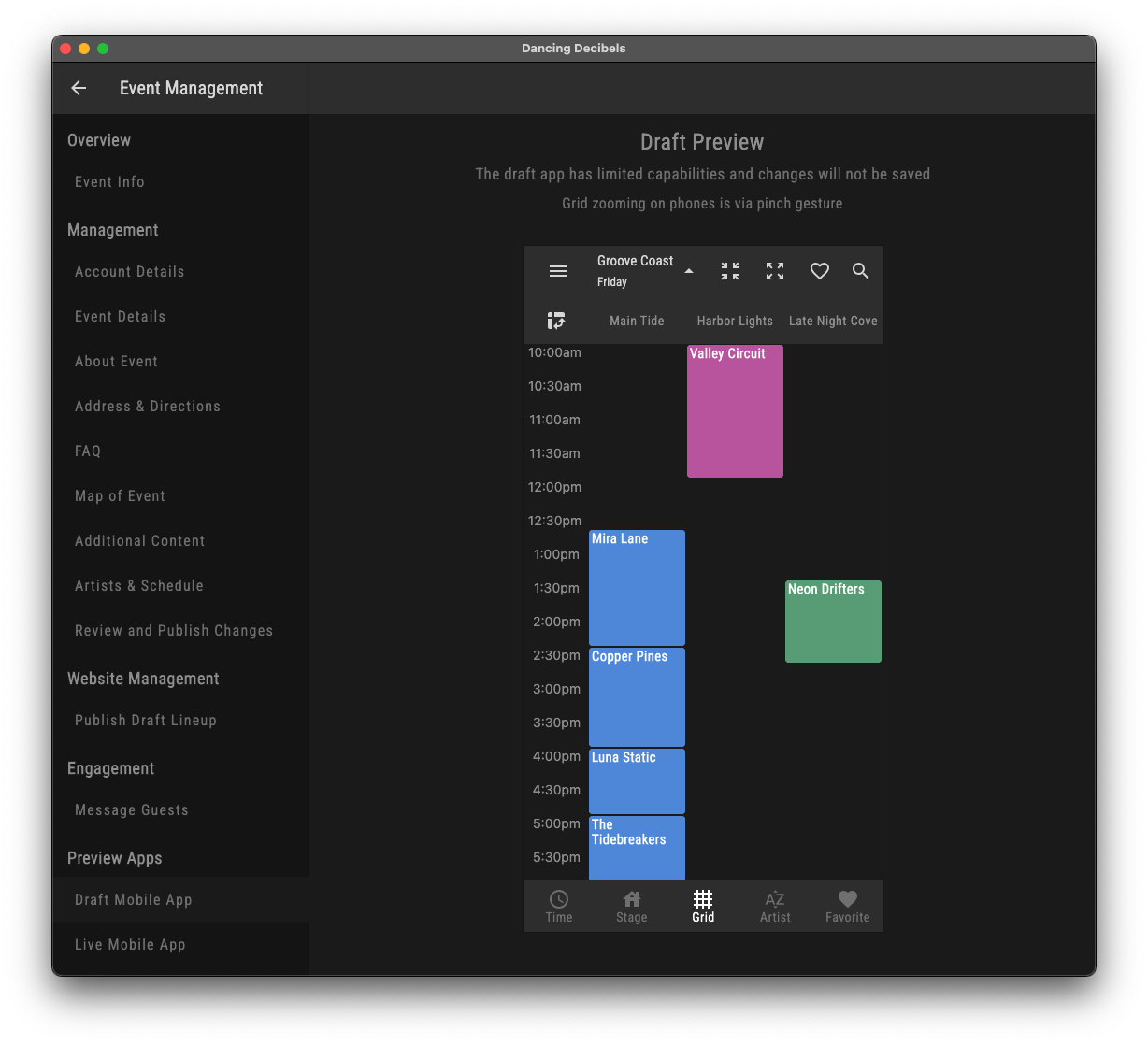The image size is (1148, 1045).
Task: Click the heart favorites icon in the header
Action: click(x=820, y=271)
